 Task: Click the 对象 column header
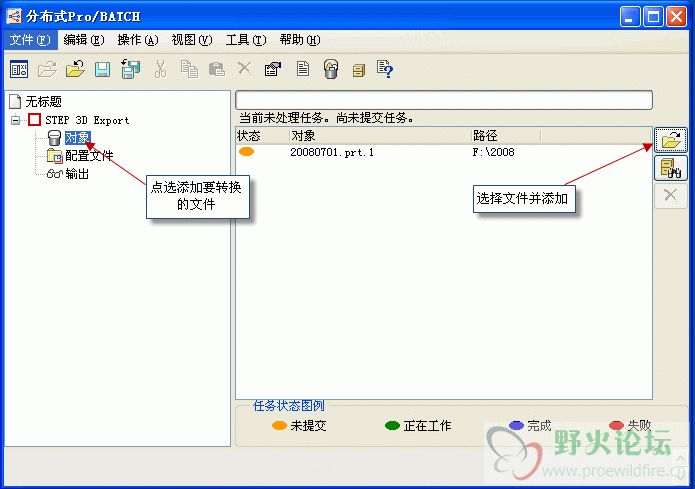380,136
